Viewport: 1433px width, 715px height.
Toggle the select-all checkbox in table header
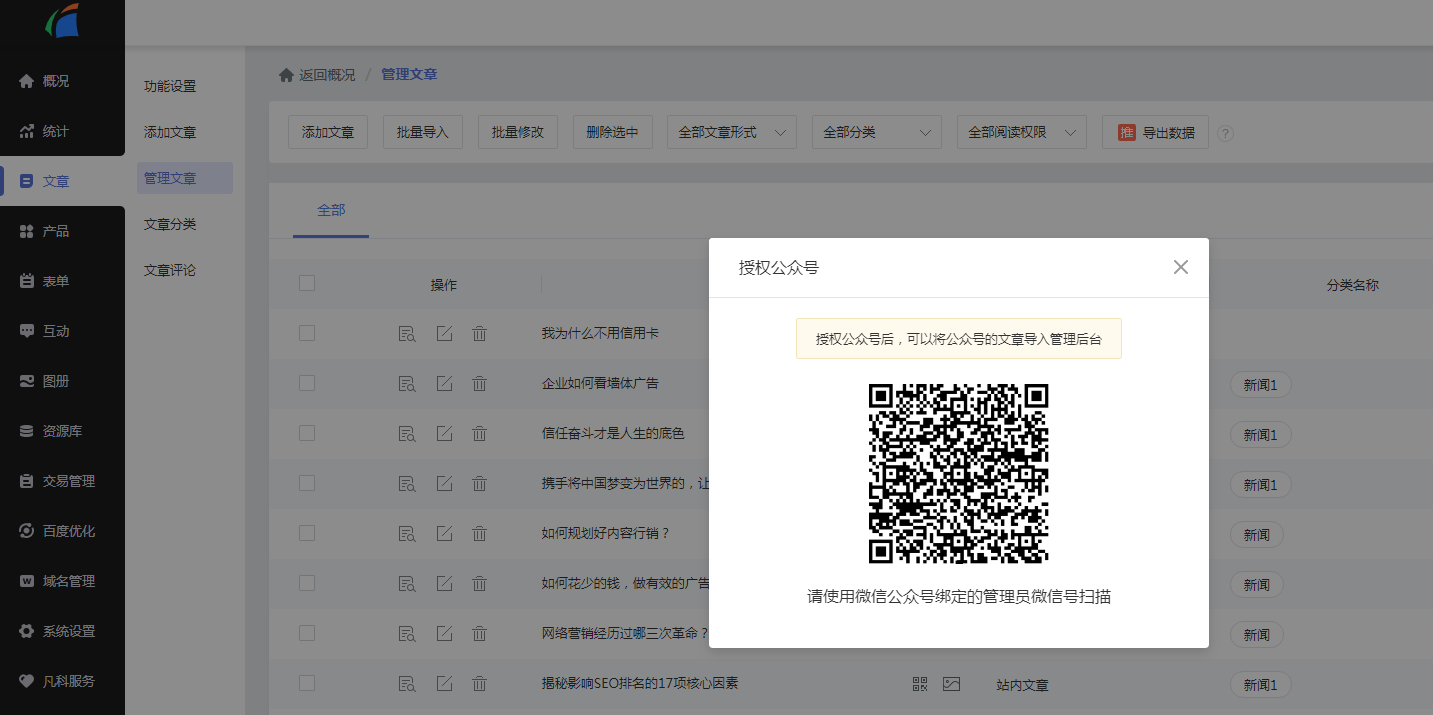pyautogui.click(x=307, y=283)
